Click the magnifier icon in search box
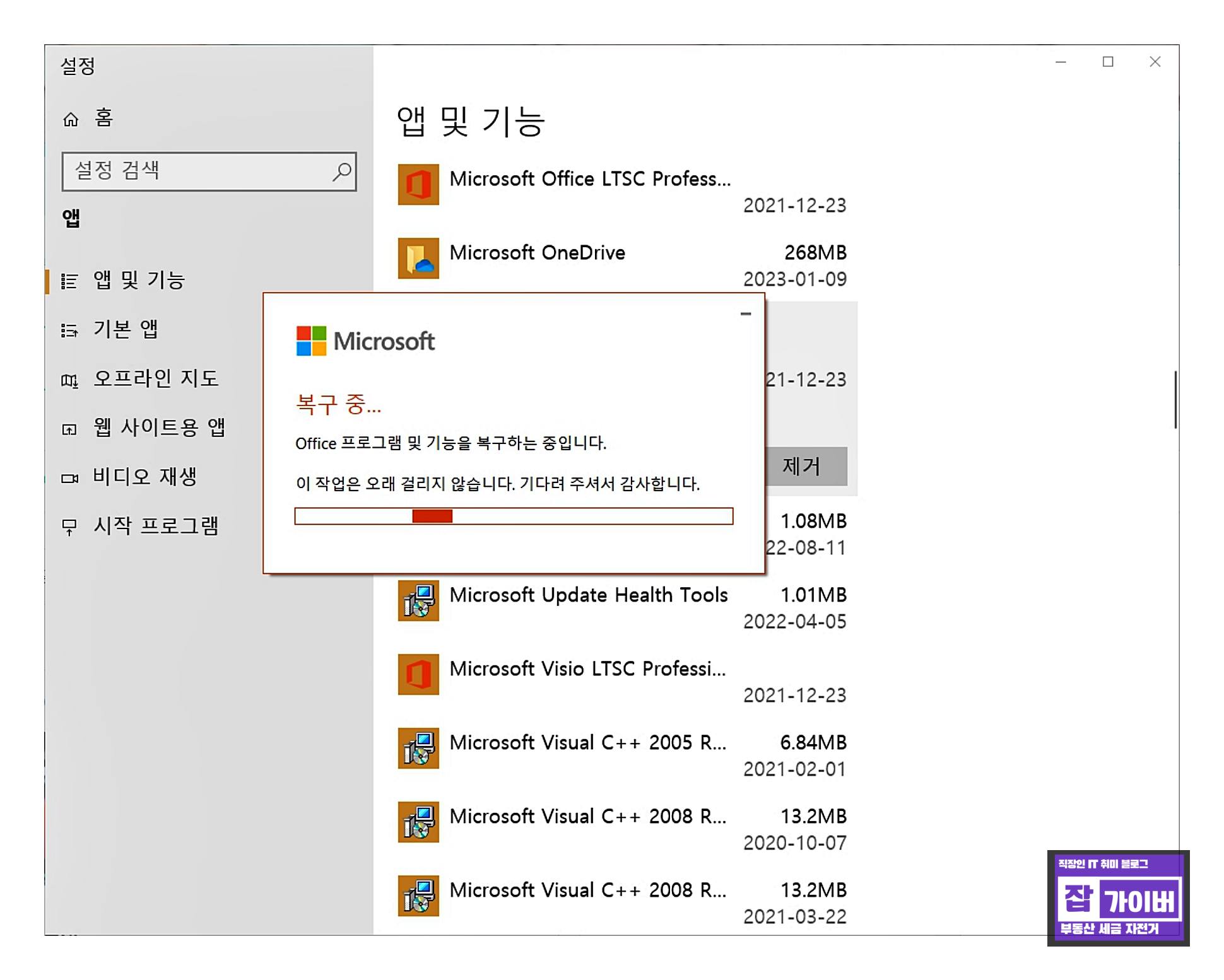The width and height of the screenshot is (1224, 980). pyautogui.click(x=341, y=172)
